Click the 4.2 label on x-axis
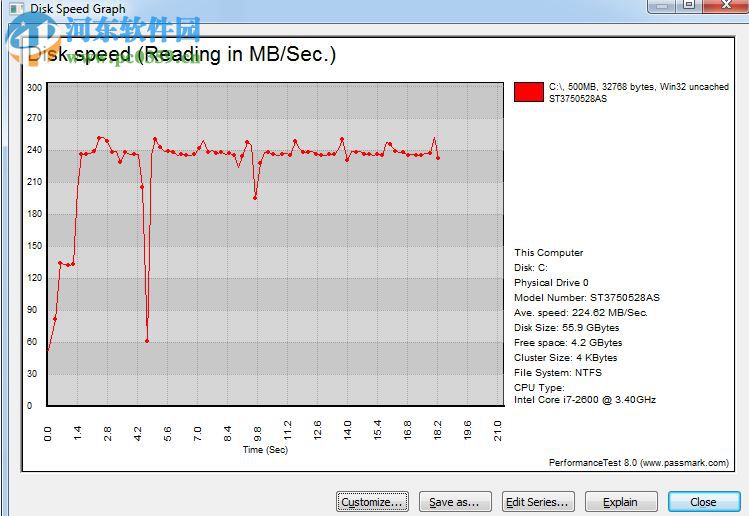Viewport: 749px width, 516px height. 138,433
